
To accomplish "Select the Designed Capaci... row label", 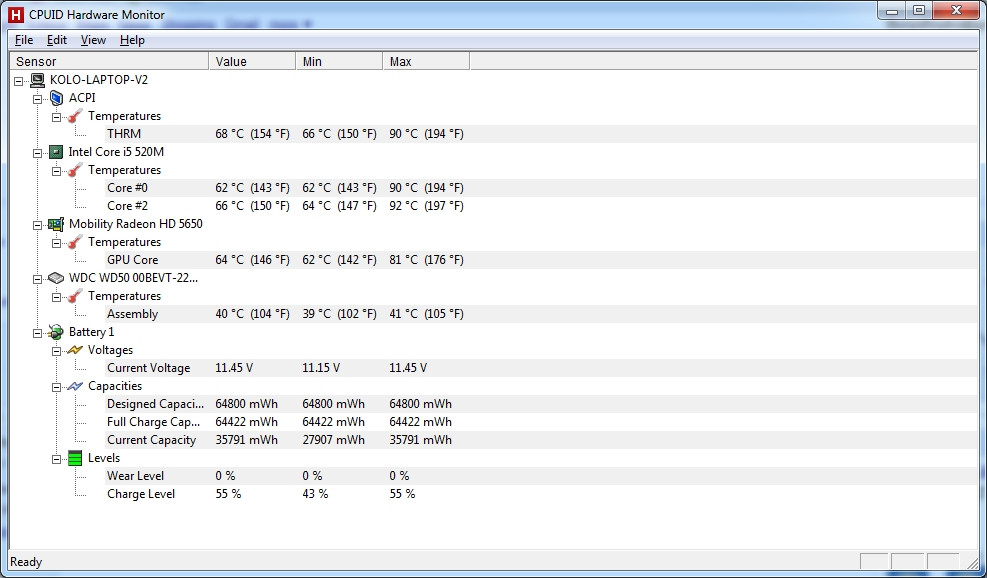I will point(155,404).
